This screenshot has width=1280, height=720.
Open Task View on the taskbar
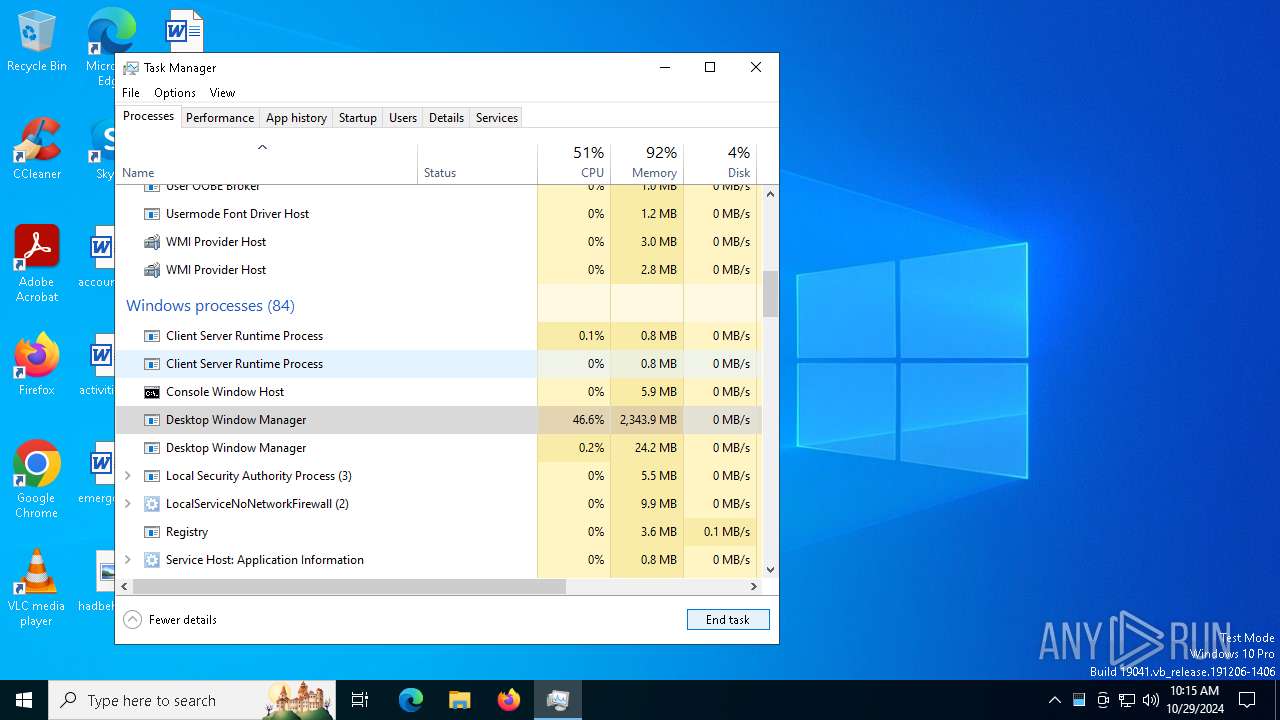click(x=360, y=700)
